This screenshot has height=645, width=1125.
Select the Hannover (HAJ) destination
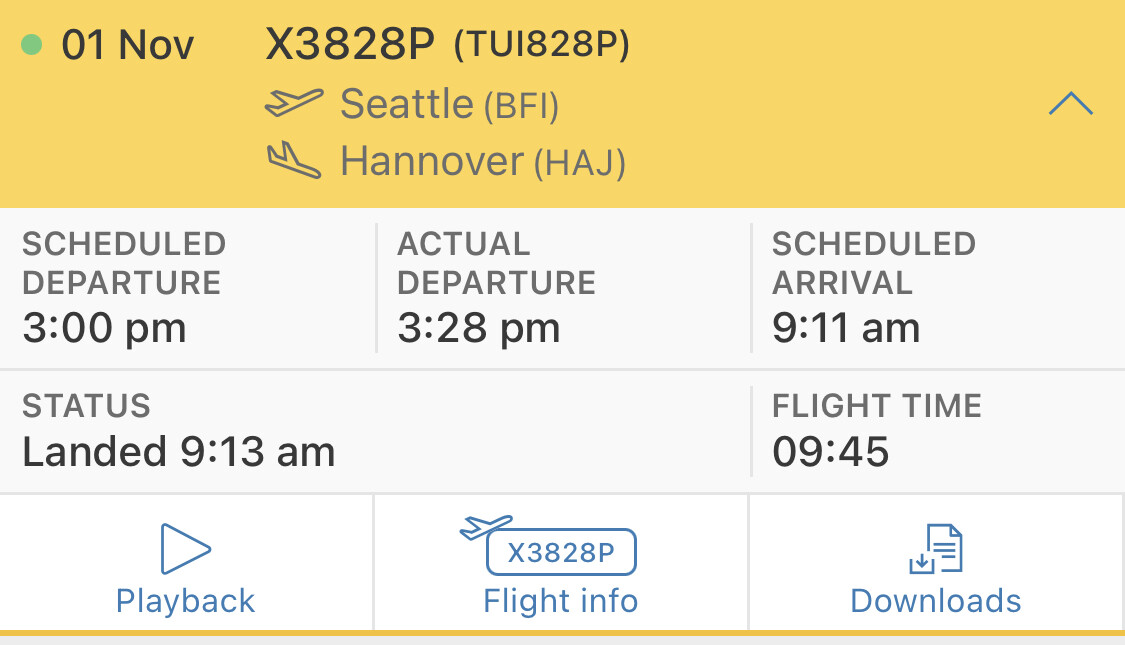coord(482,161)
